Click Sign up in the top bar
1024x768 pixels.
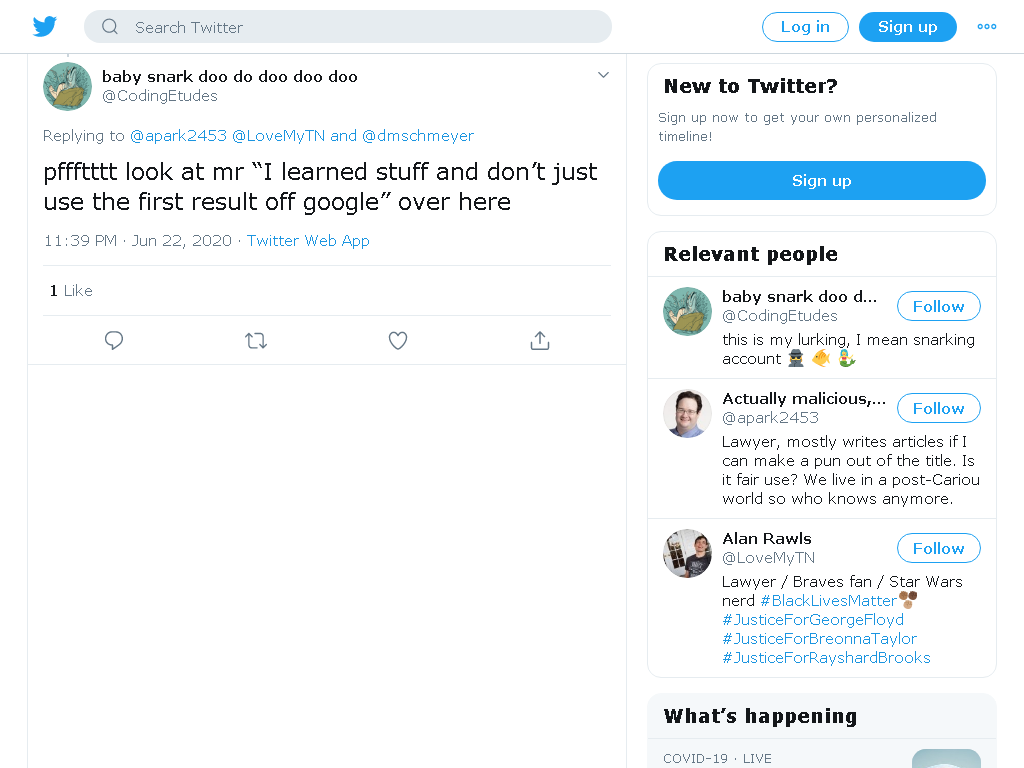click(908, 27)
